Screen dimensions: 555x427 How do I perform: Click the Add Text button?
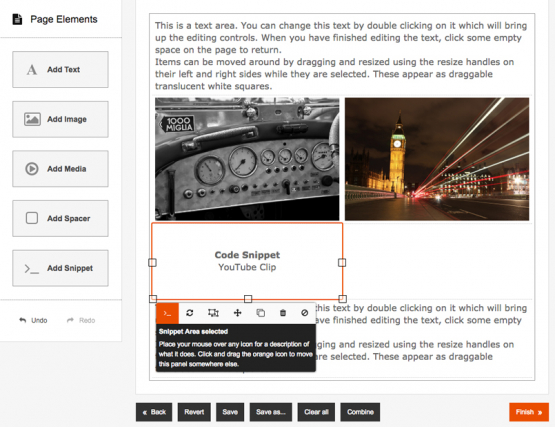(61, 69)
